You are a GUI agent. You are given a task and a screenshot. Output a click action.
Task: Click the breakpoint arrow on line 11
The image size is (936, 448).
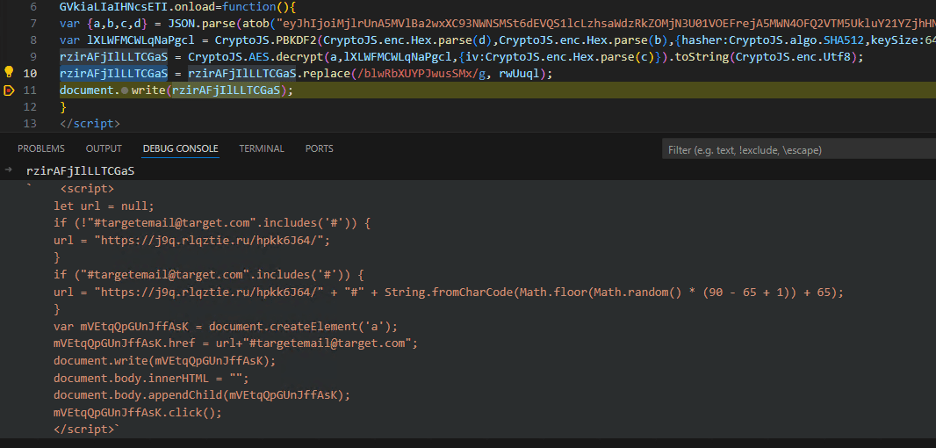coord(9,91)
